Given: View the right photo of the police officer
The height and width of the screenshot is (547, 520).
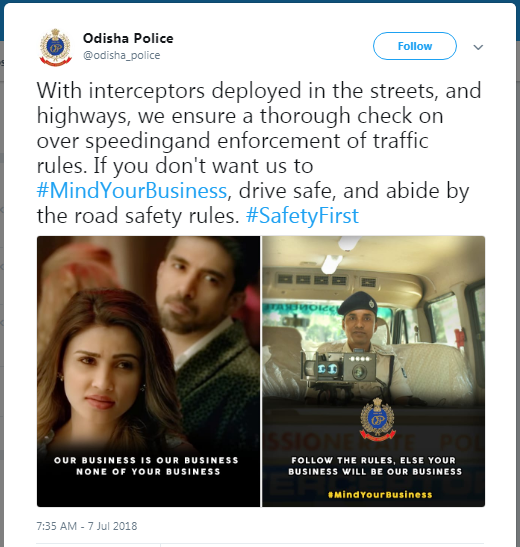Looking at the screenshot, I should click(x=374, y=371).
